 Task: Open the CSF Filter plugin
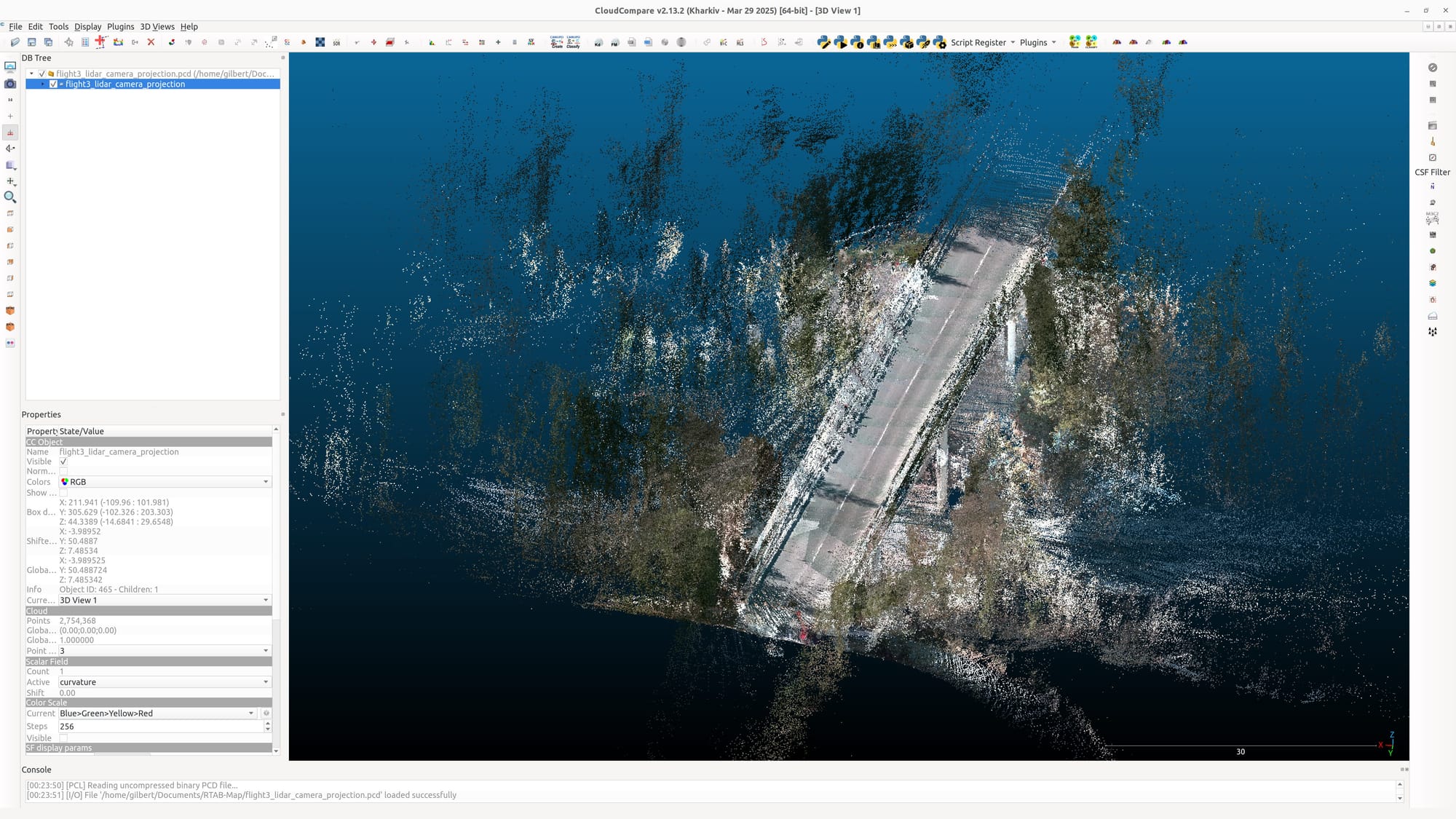coord(1432,172)
